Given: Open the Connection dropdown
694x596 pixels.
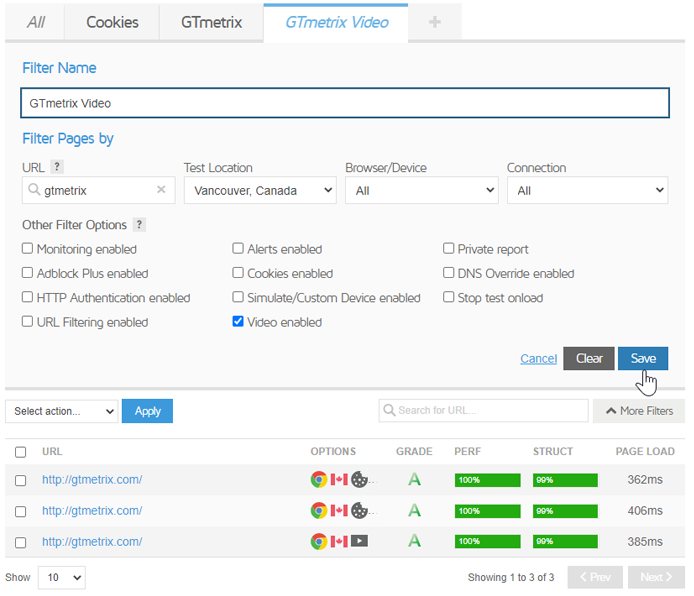Looking at the screenshot, I should pos(587,190).
